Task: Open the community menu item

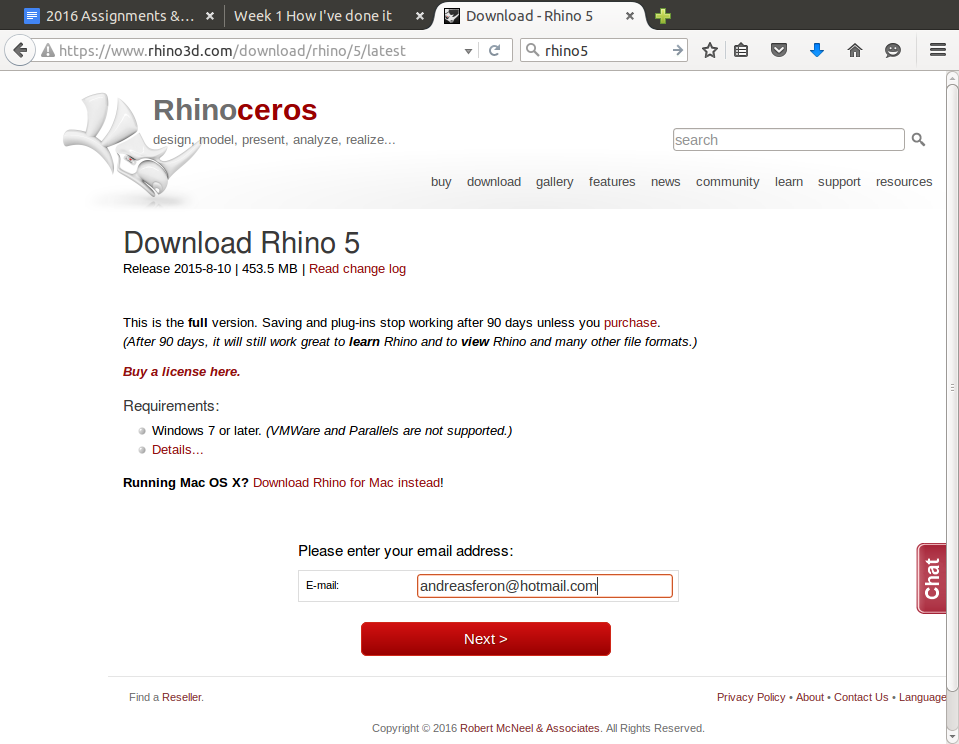Action: [727, 182]
